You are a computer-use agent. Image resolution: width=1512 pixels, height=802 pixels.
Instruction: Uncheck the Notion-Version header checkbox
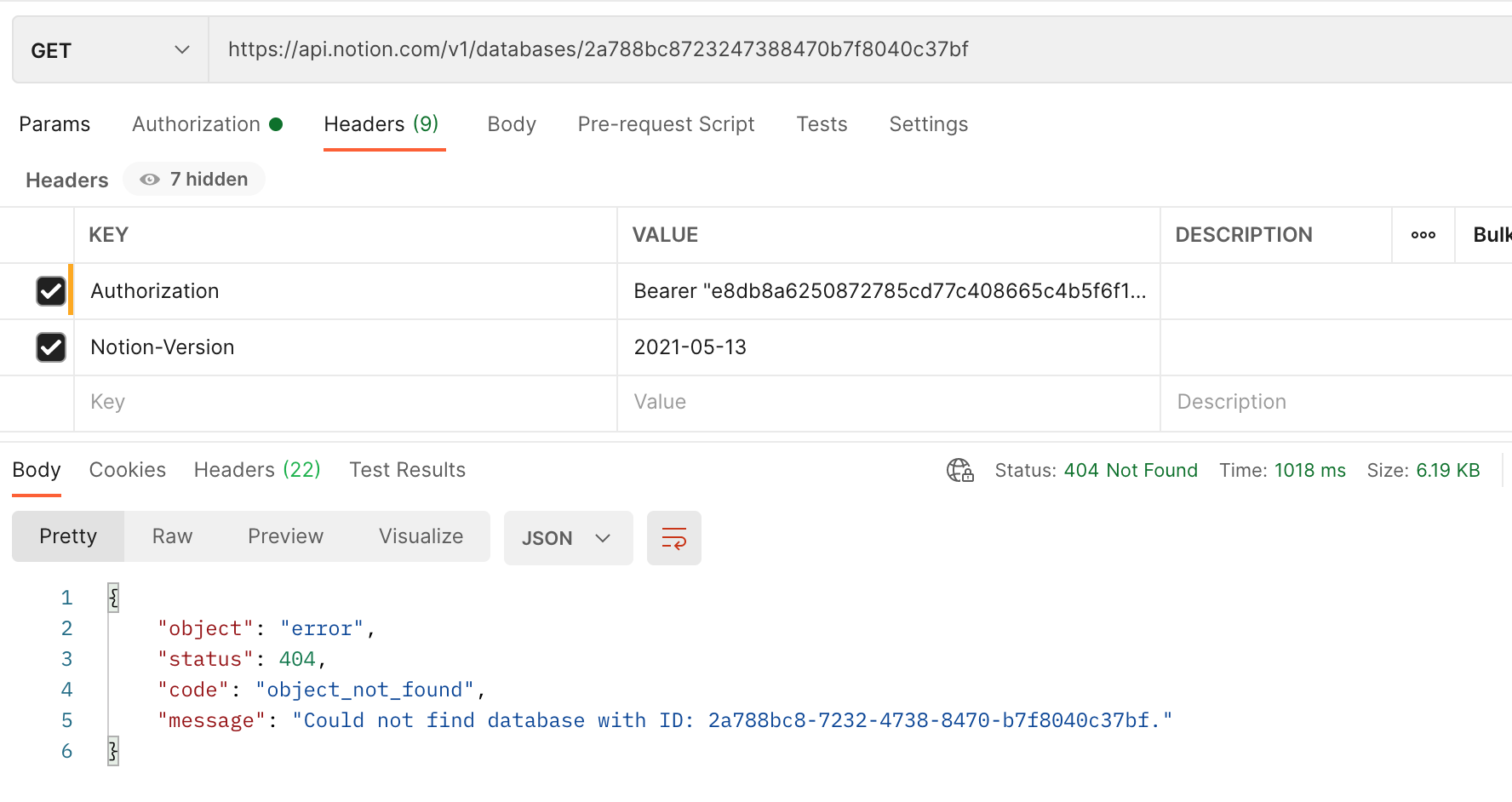coord(51,347)
